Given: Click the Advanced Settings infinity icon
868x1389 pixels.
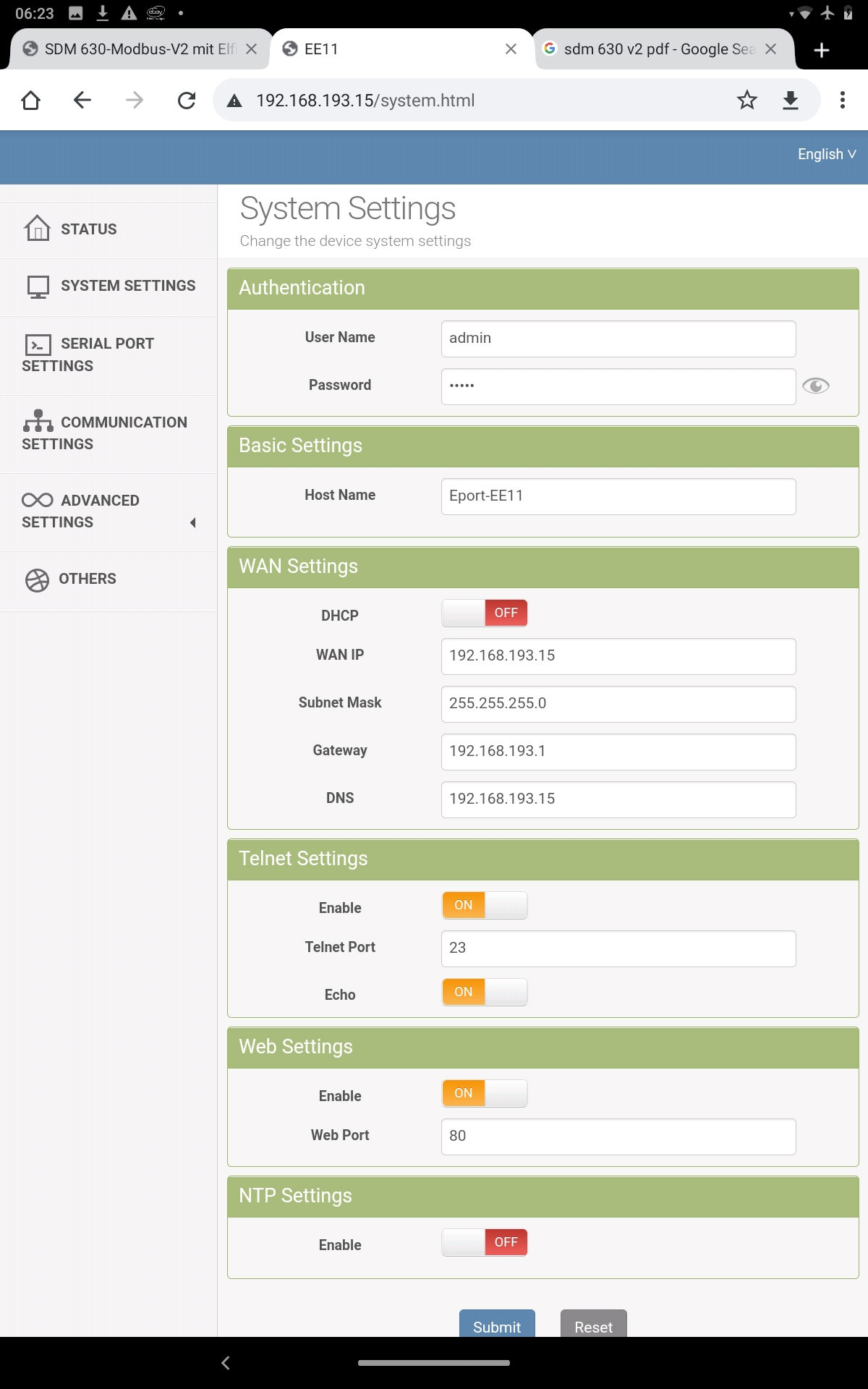Looking at the screenshot, I should pyautogui.click(x=37, y=500).
